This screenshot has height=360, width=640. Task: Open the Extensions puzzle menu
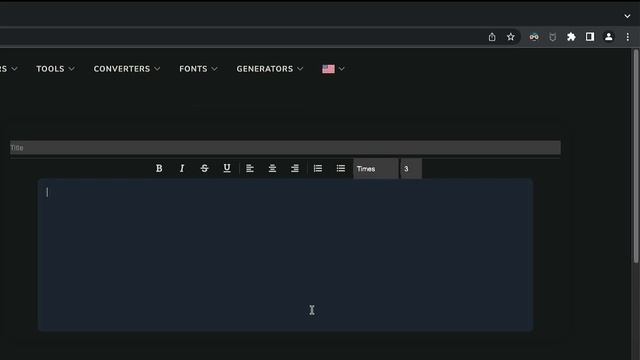pos(571,37)
